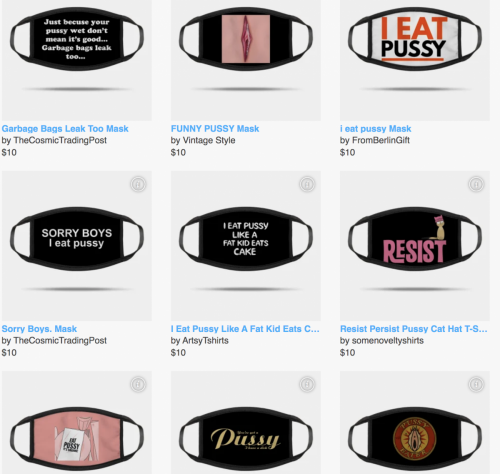The height and width of the screenshot is (474, 500).
Task: Click the circular badge icon on ArtsyTshirts mask card
Action: click(x=307, y=184)
